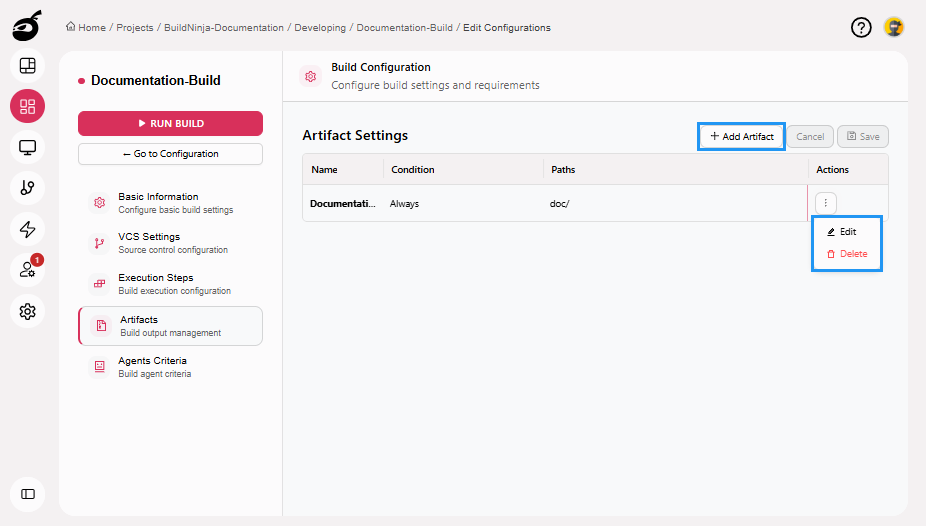The height and width of the screenshot is (526, 926).
Task: Open Basic Information settings section
Action: point(170,202)
